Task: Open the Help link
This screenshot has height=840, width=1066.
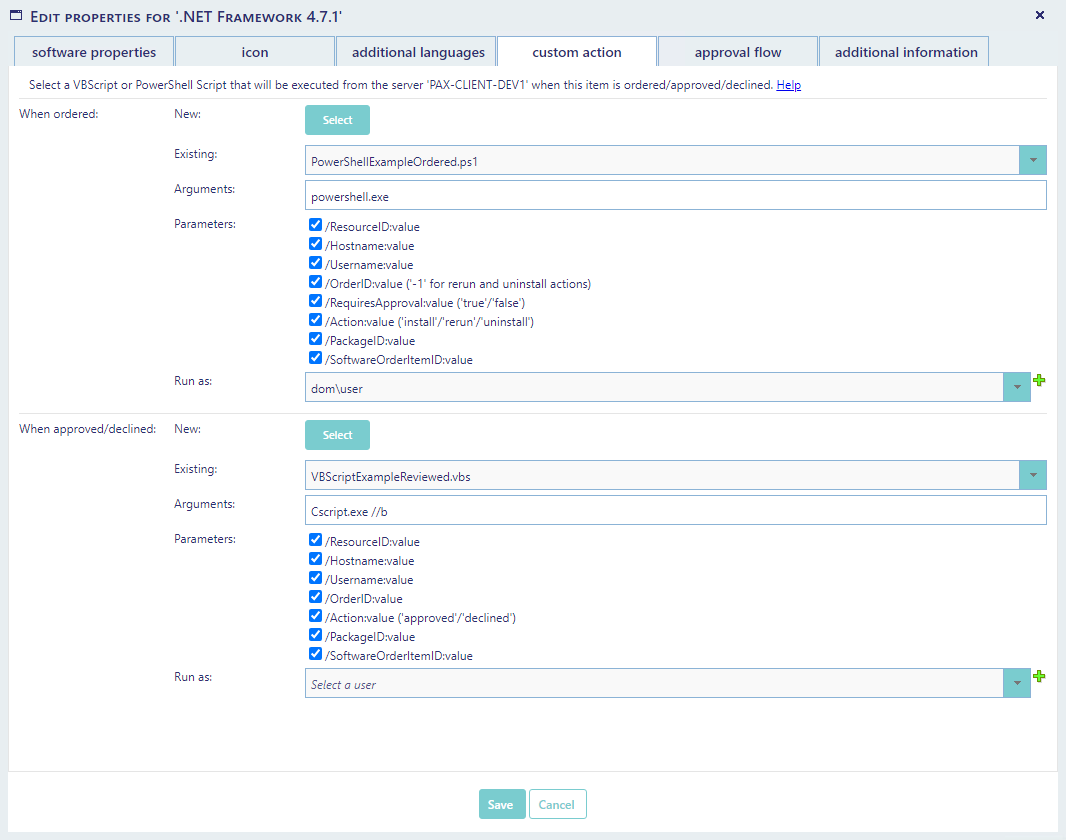Action: coord(789,86)
